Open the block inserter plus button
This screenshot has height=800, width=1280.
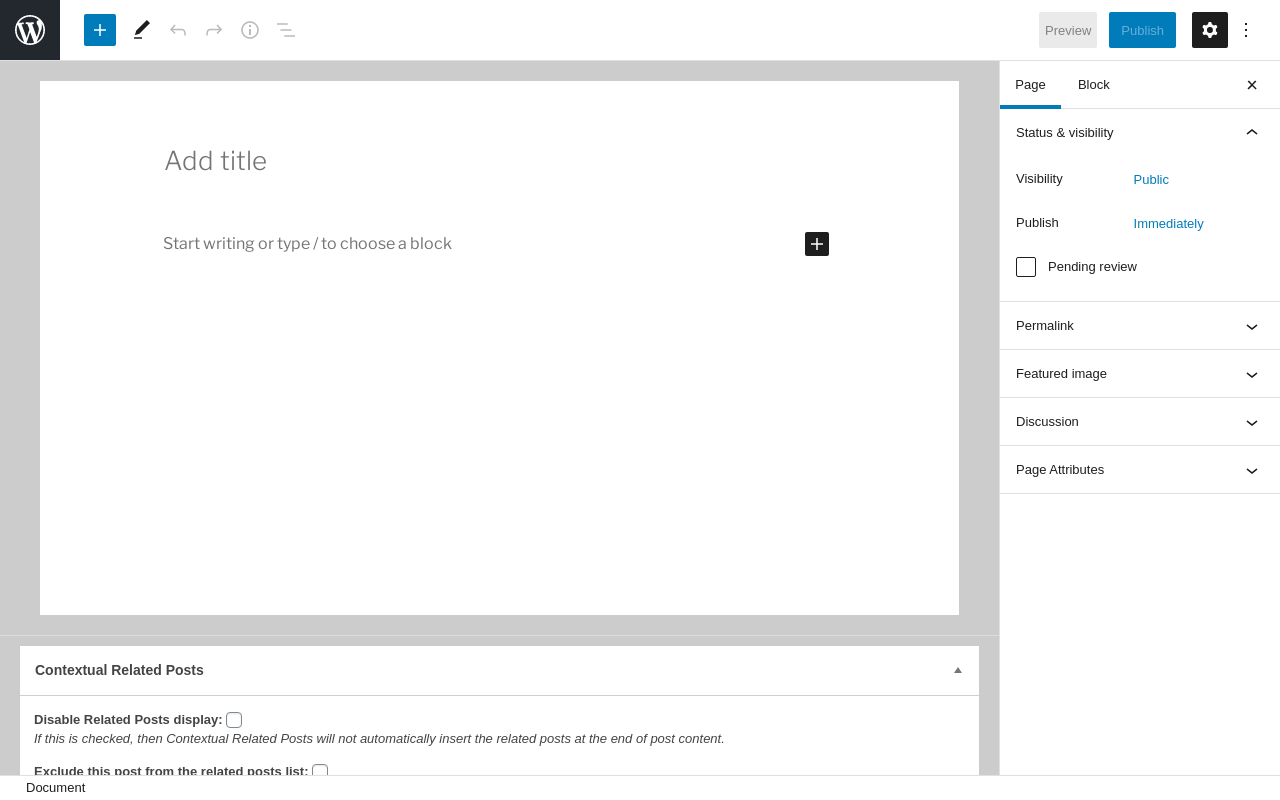pyautogui.click(x=100, y=30)
